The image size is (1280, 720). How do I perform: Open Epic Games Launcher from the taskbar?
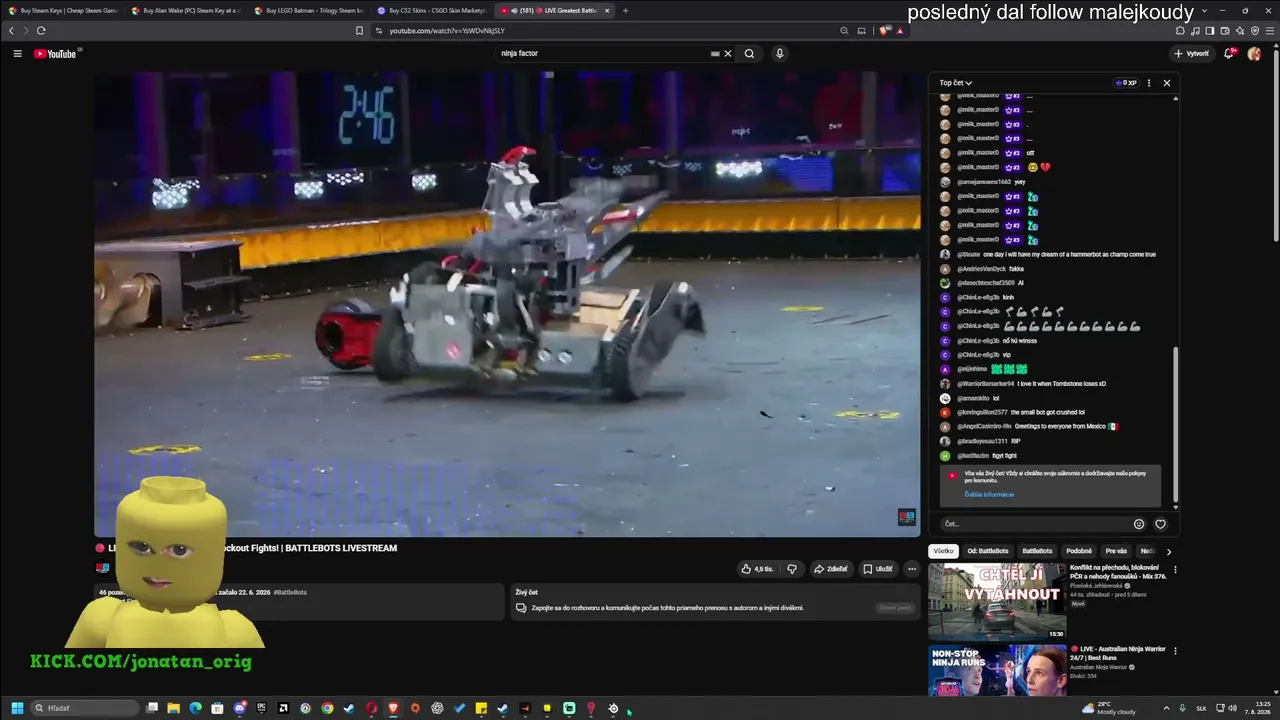(261, 708)
